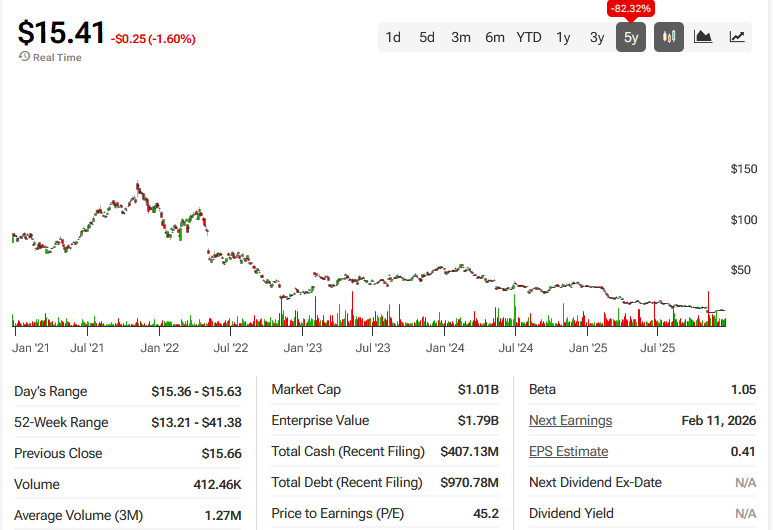
Task: Select the active 5y range button
Action: 631,37
